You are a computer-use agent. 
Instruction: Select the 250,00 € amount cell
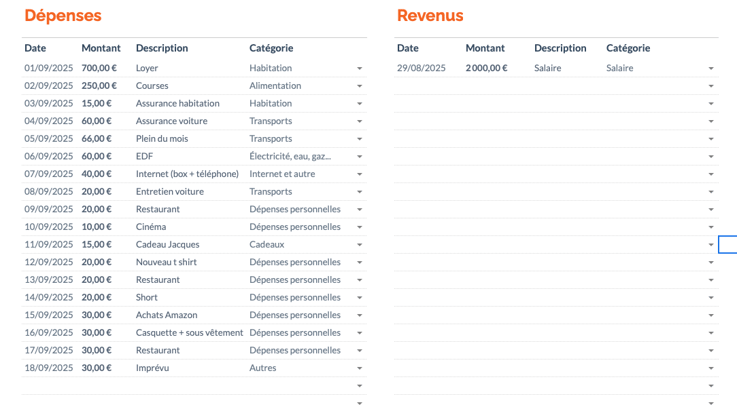point(99,86)
